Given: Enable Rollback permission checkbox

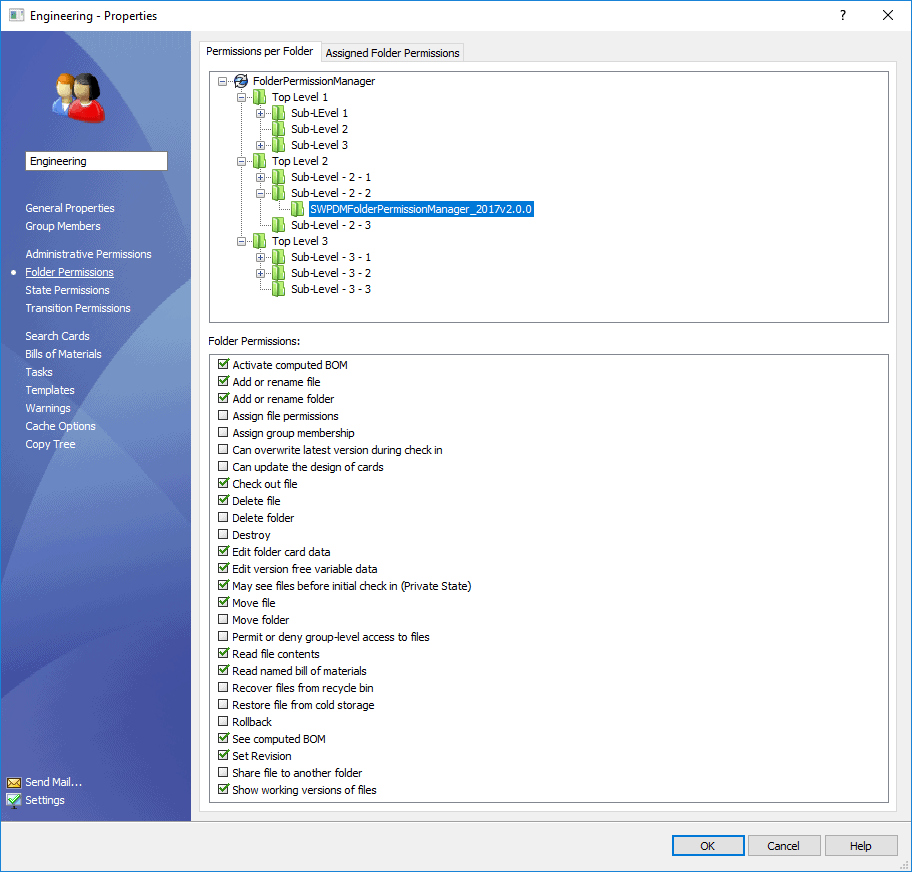Looking at the screenshot, I should (223, 721).
